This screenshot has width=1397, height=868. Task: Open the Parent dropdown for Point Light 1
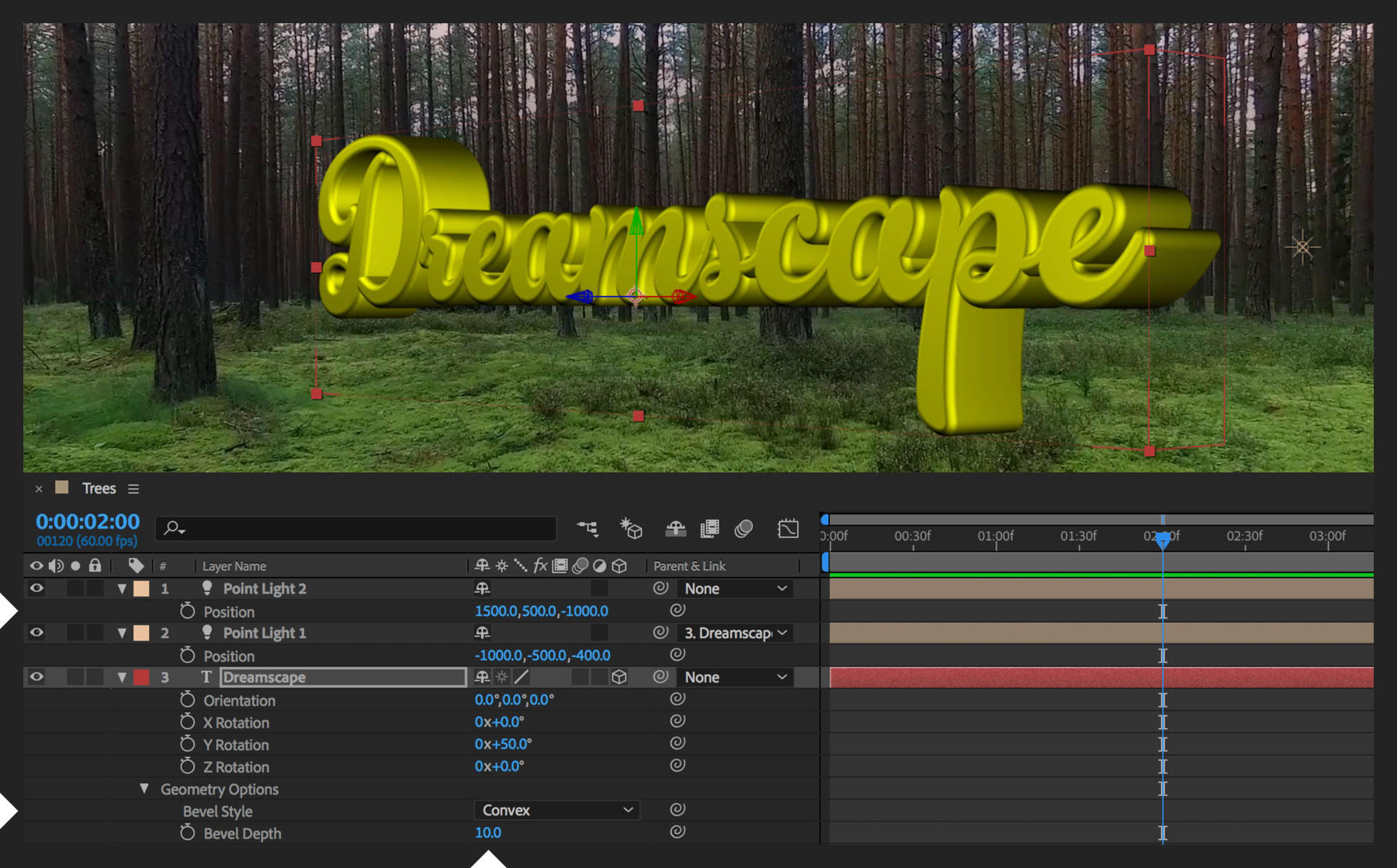[x=733, y=633]
